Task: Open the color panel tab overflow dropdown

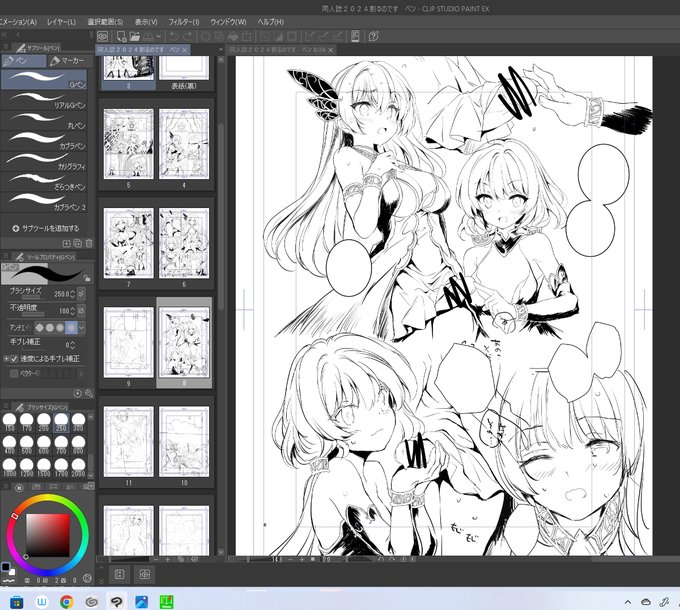Action: [91, 487]
